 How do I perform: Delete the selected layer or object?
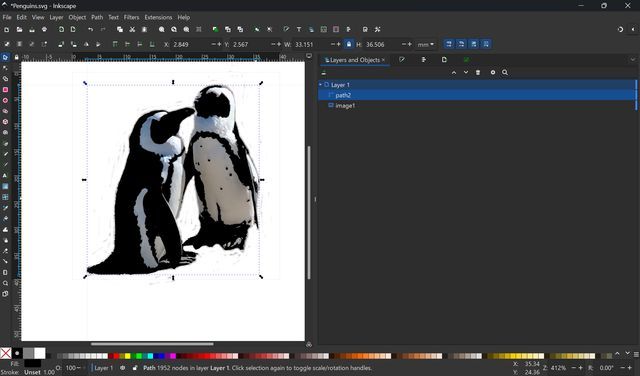[478, 72]
